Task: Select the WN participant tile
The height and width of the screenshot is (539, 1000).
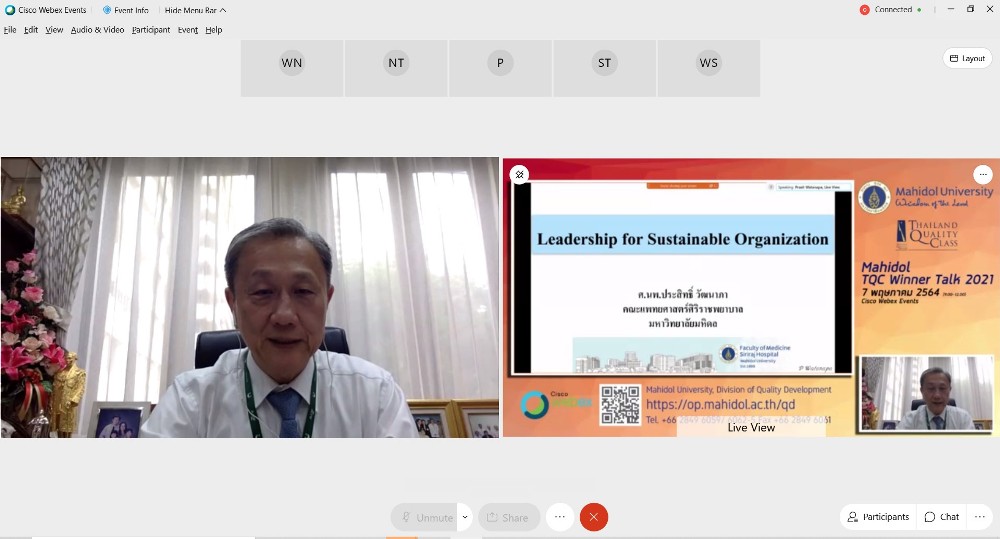Action: 292,64
